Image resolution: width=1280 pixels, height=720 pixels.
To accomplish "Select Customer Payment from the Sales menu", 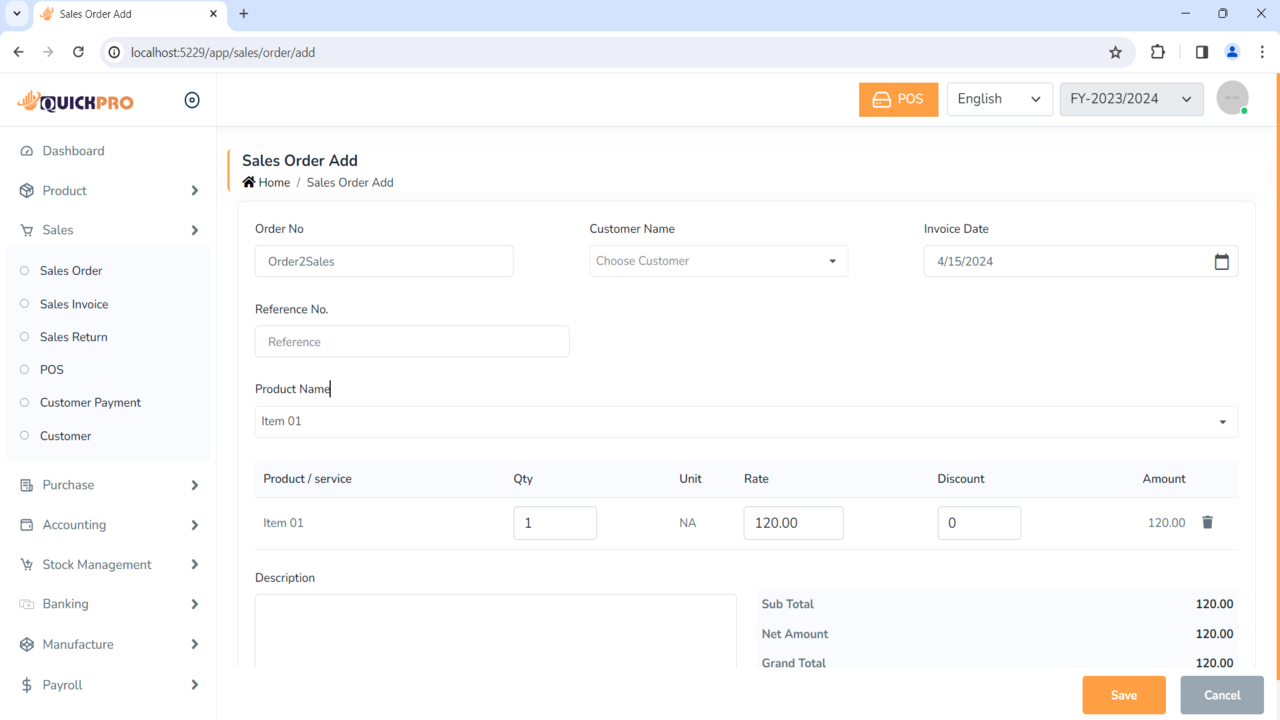I will click(89, 402).
